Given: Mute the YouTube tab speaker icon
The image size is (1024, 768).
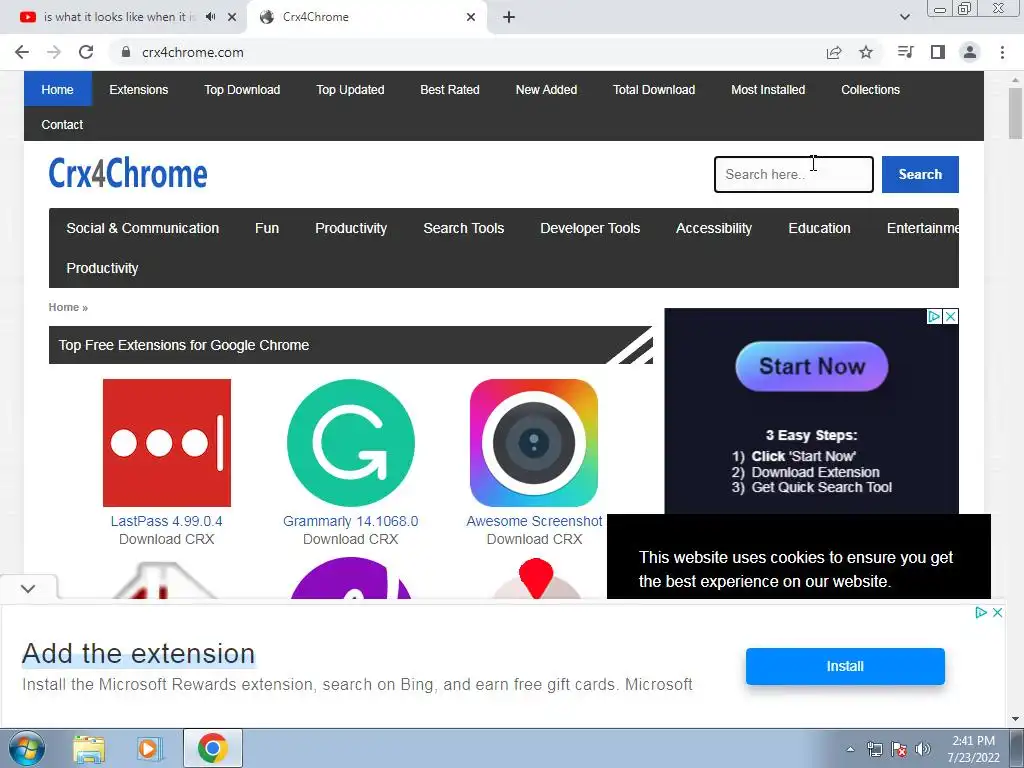Looking at the screenshot, I should (210, 17).
